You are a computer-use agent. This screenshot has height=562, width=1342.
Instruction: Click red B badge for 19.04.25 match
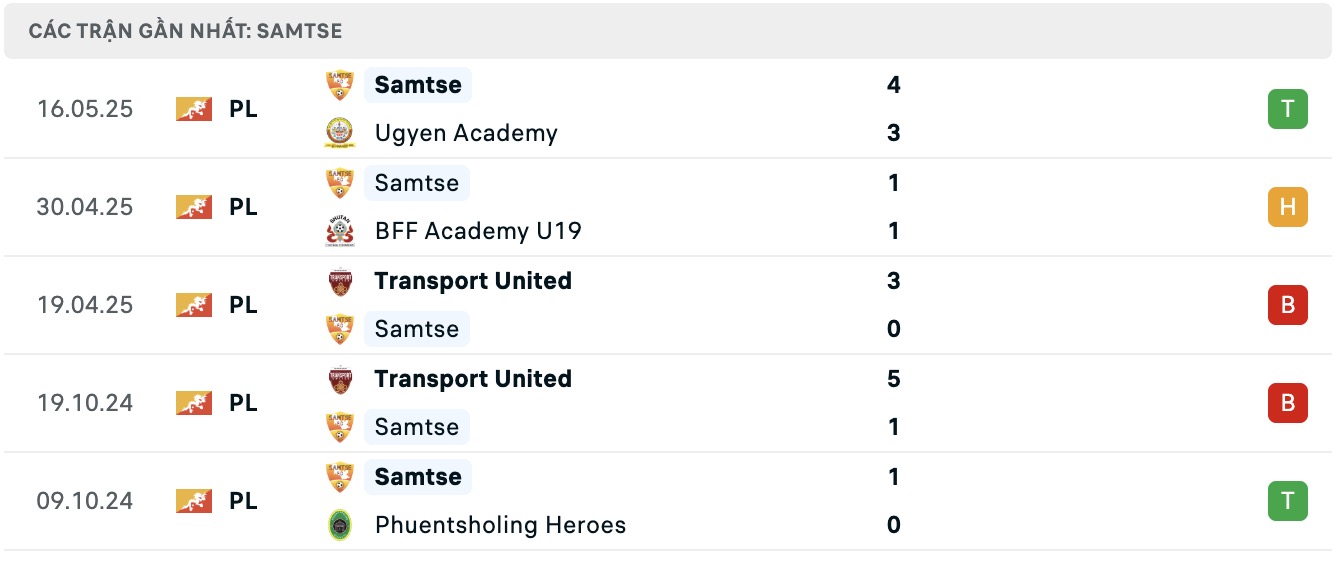click(x=1287, y=305)
